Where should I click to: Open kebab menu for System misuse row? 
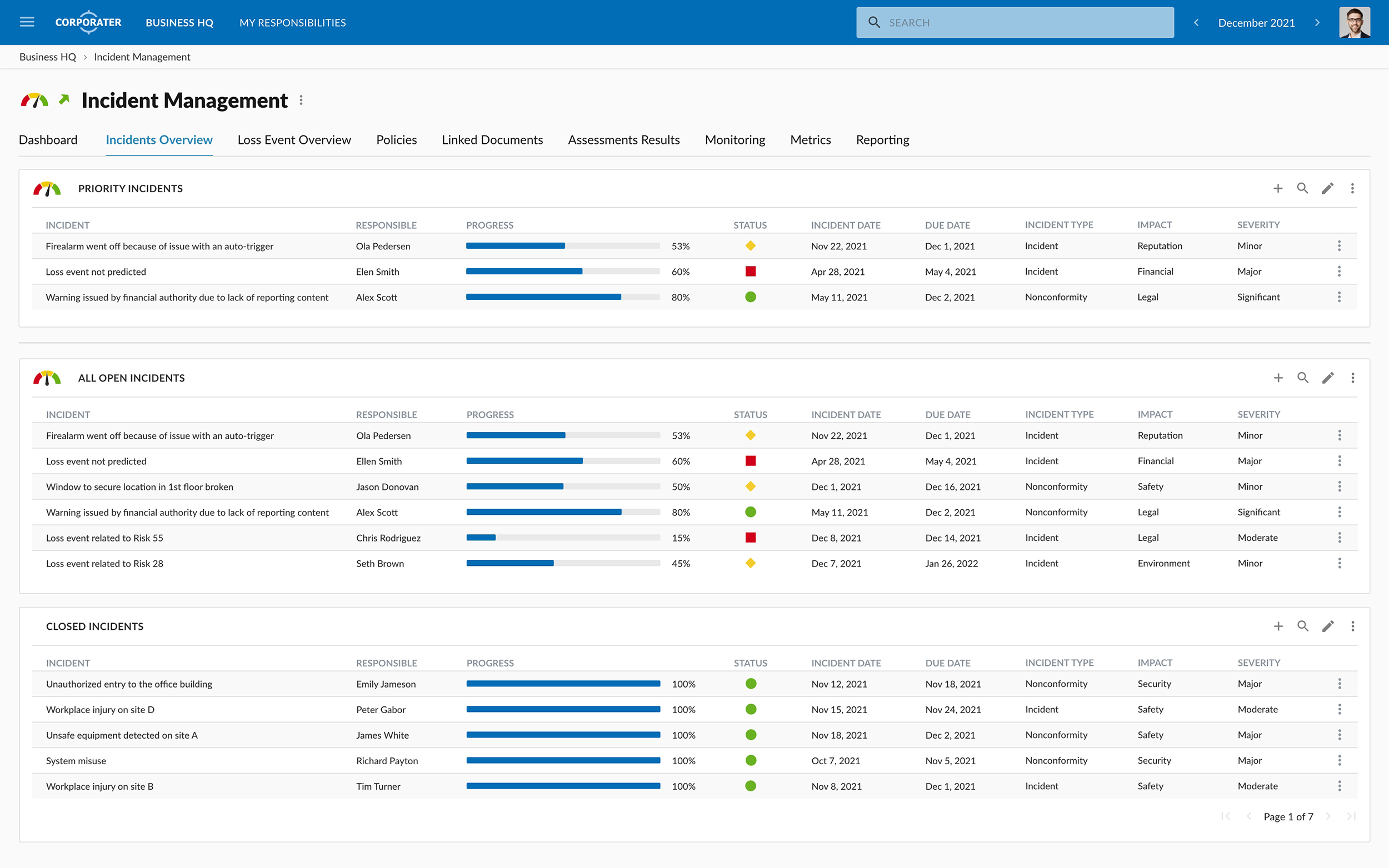(1339, 761)
